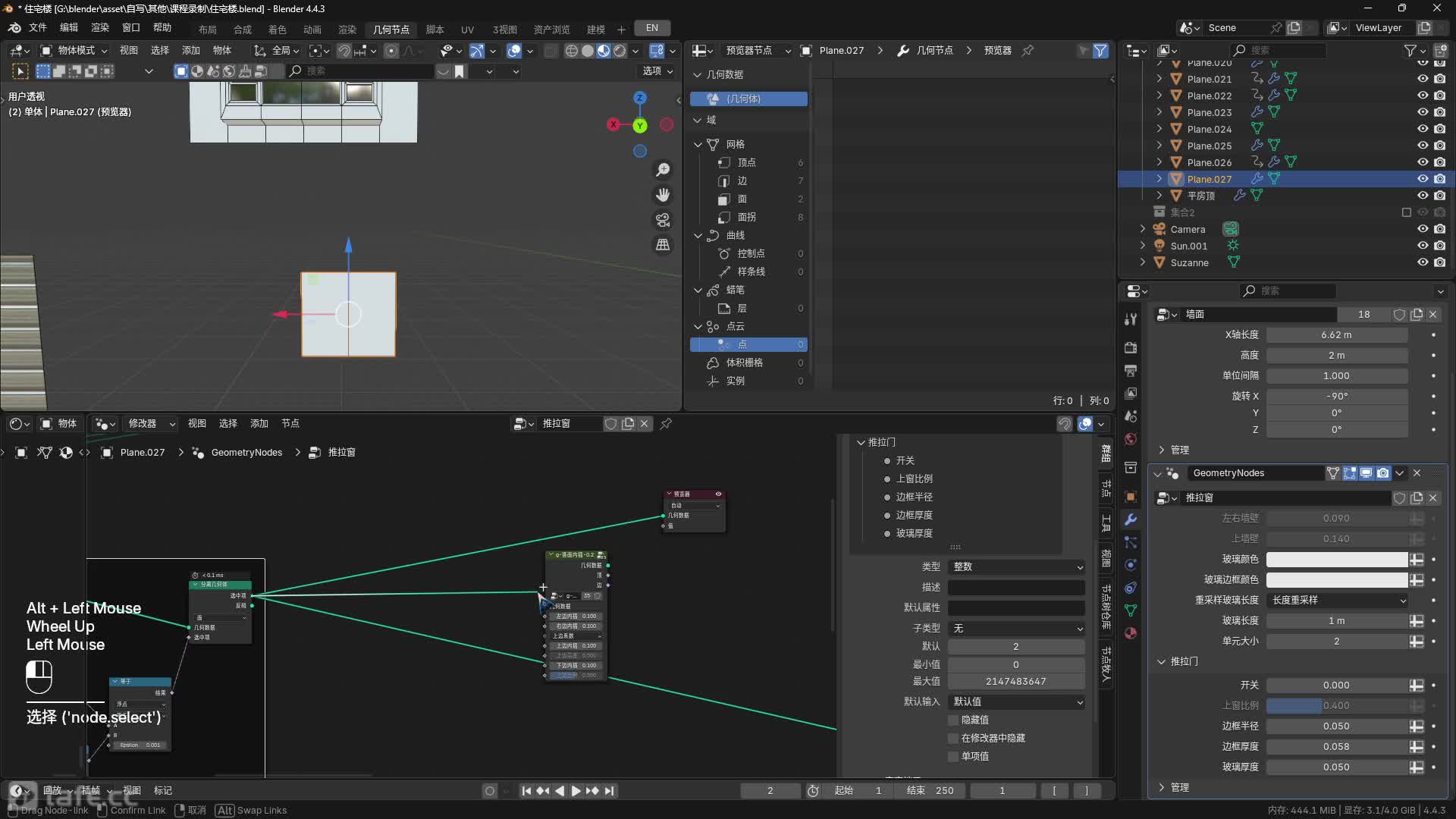This screenshot has height=819, width=1456.
Task: Switch to the 几何节点 workspace tab
Action: click(391, 30)
